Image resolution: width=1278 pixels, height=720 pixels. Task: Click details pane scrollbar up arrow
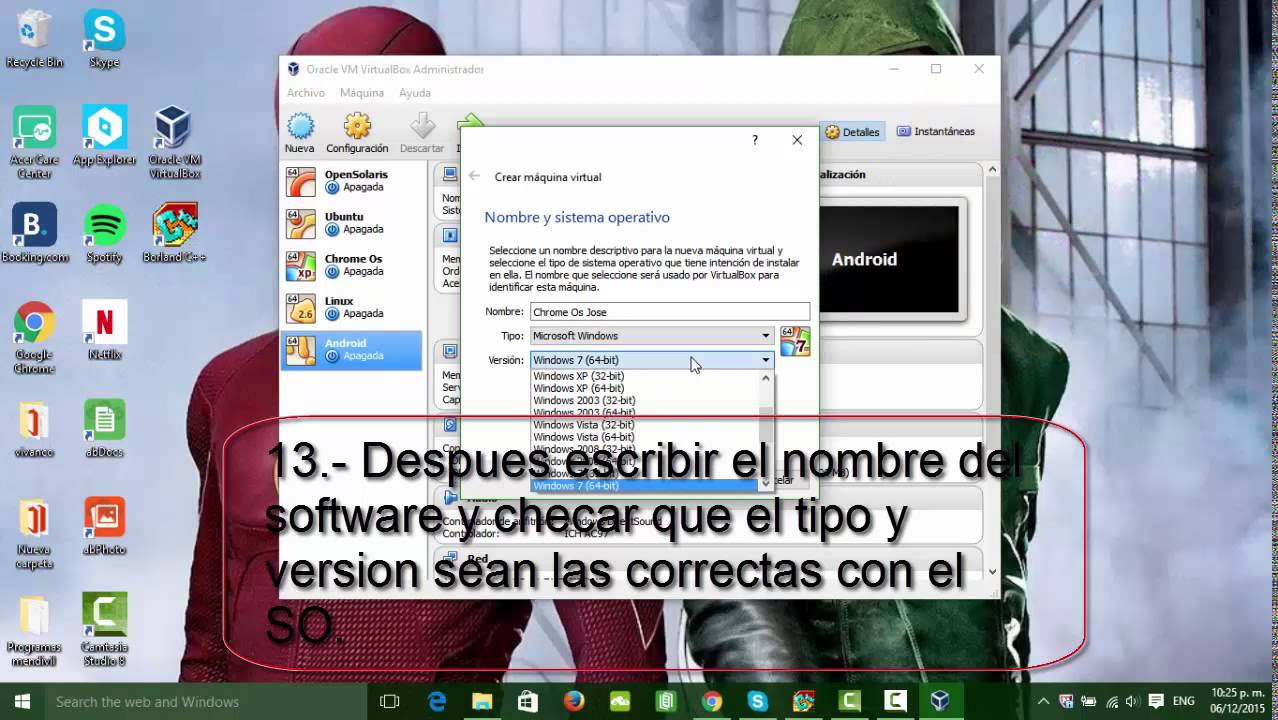[x=992, y=171]
